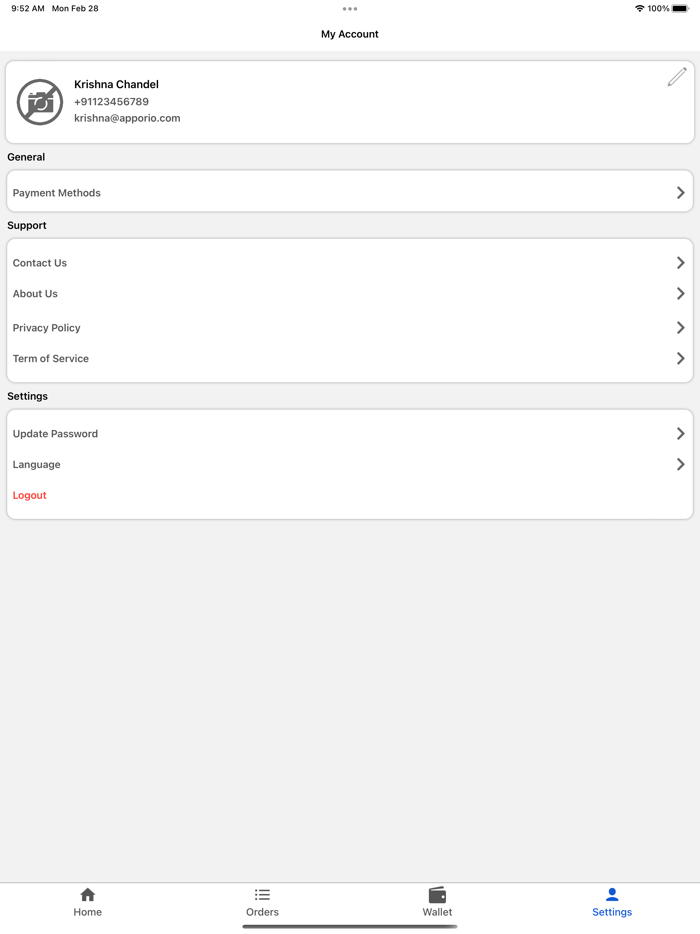Screen dimensions: 700x934
Task: Expand the Language chevron
Action: tap(680, 465)
